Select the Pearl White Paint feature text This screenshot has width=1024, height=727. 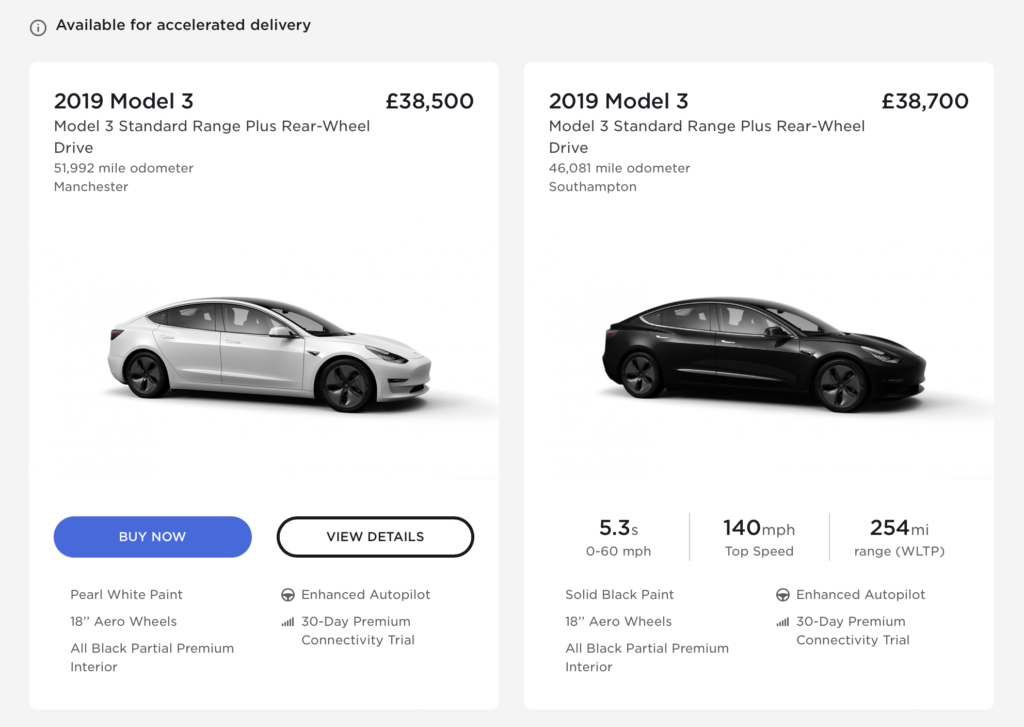pyautogui.click(x=126, y=594)
